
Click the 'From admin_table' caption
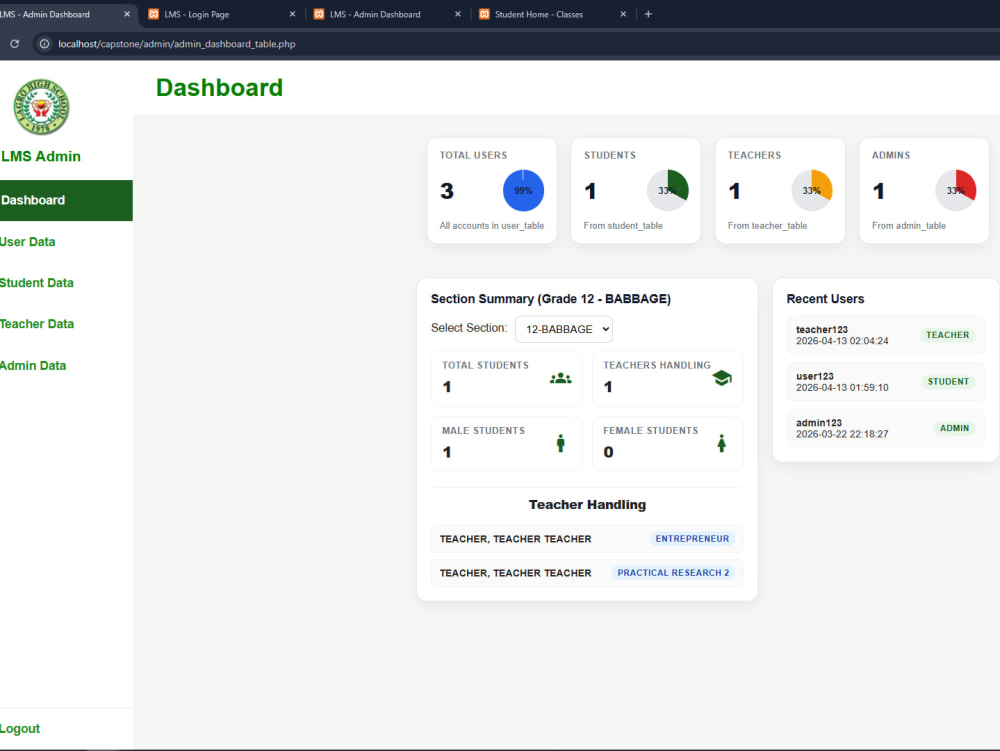[x=909, y=226]
